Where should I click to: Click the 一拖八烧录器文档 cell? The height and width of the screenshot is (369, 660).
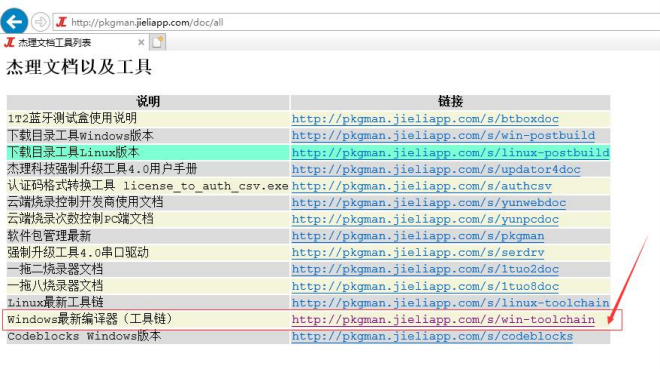pyautogui.click(x=148, y=286)
